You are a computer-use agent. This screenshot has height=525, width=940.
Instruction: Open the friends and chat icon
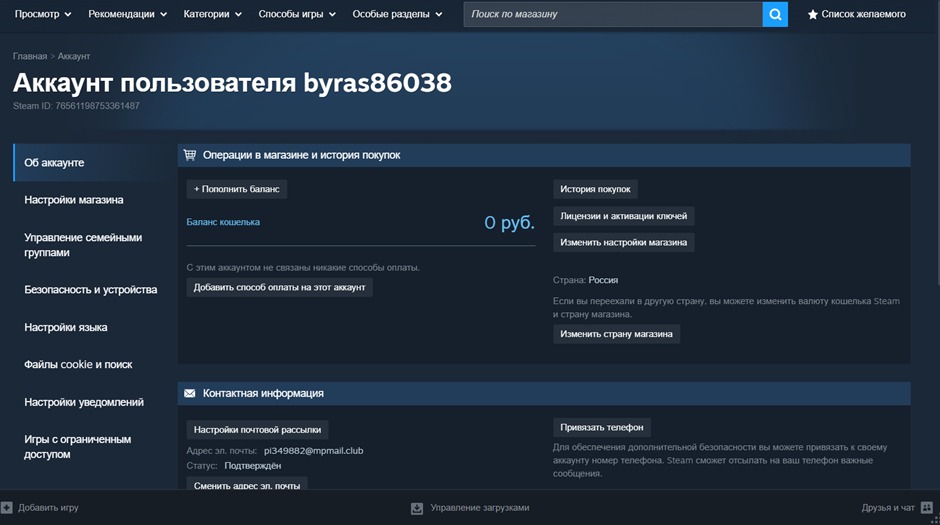[x=927, y=508]
